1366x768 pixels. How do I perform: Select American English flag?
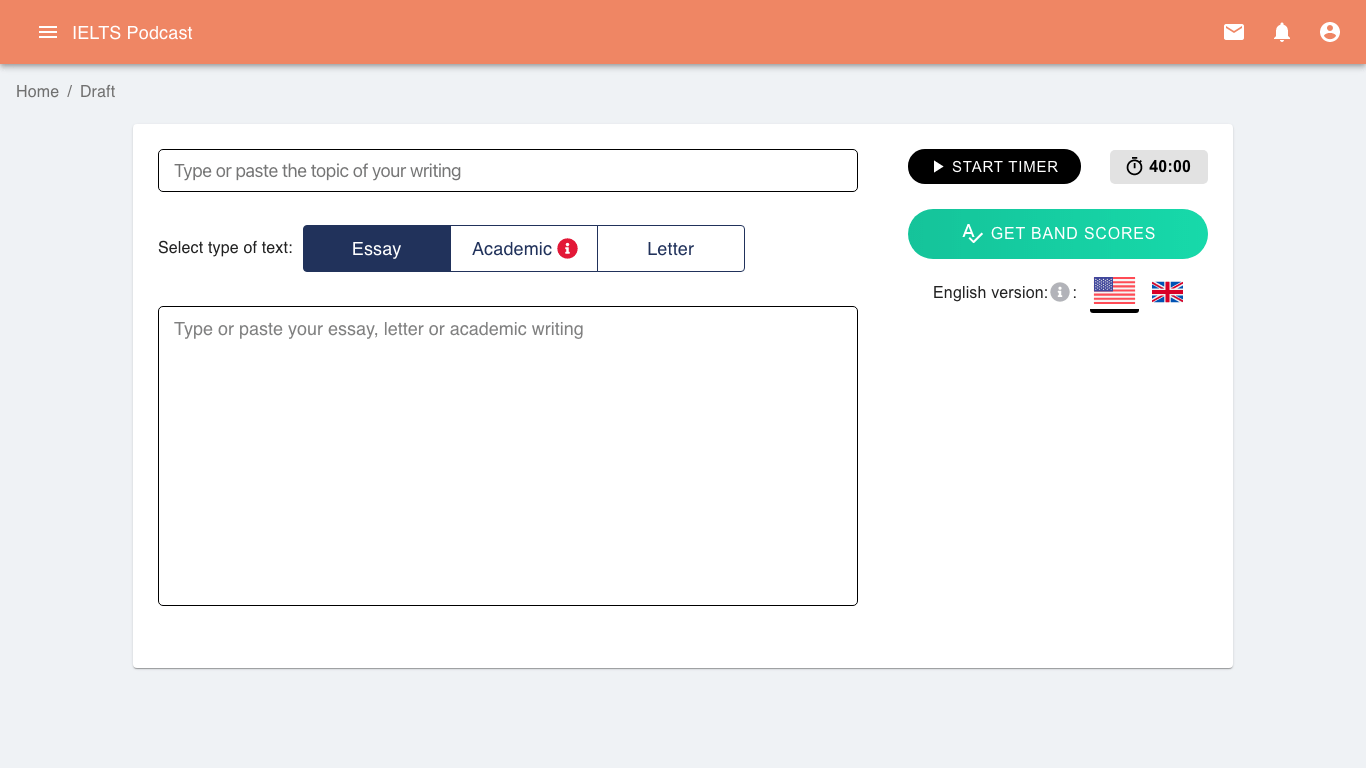[x=1114, y=290]
